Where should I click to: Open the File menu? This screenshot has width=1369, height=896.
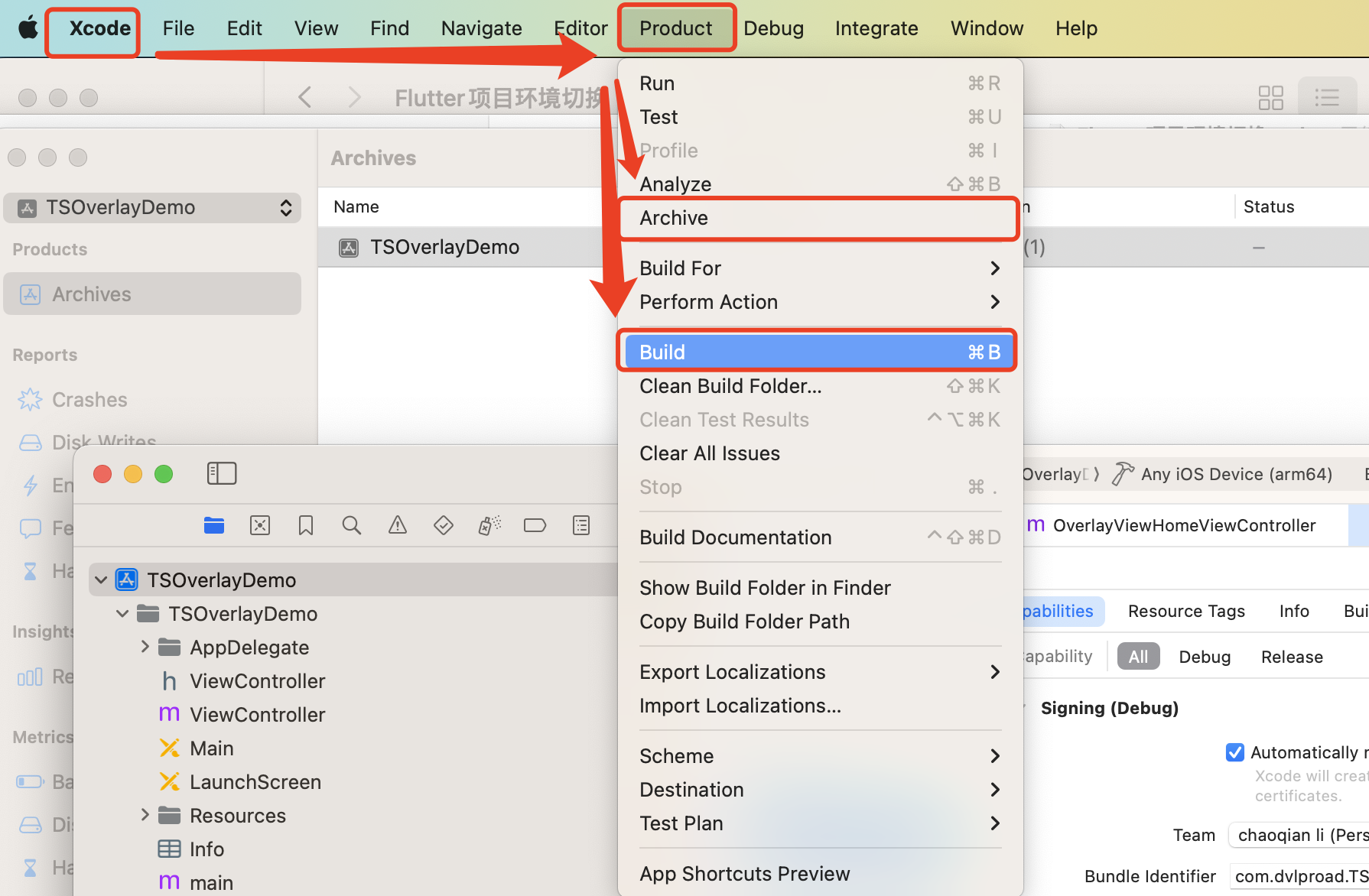178,28
